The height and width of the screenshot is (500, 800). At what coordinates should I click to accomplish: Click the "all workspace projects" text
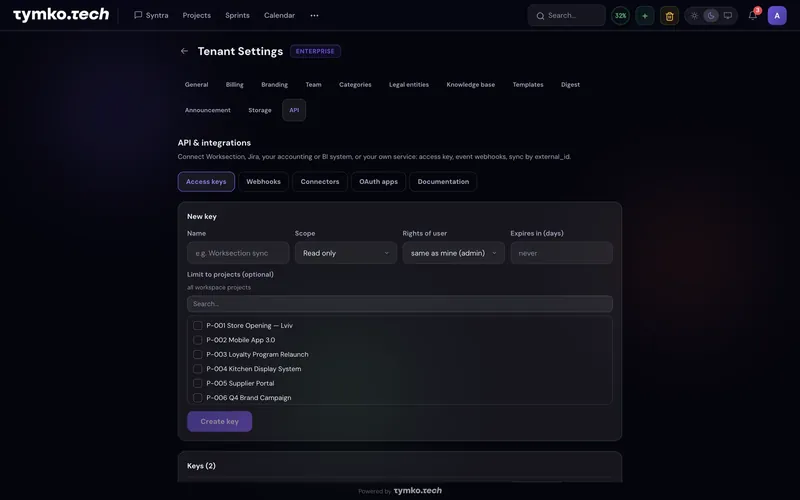[x=219, y=287]
